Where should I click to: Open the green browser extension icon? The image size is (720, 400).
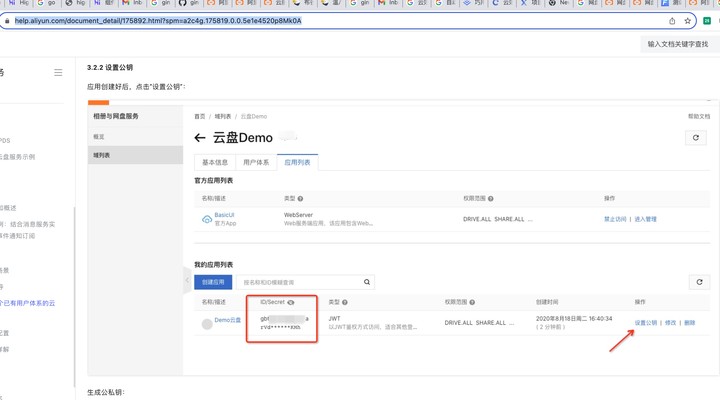707,21
